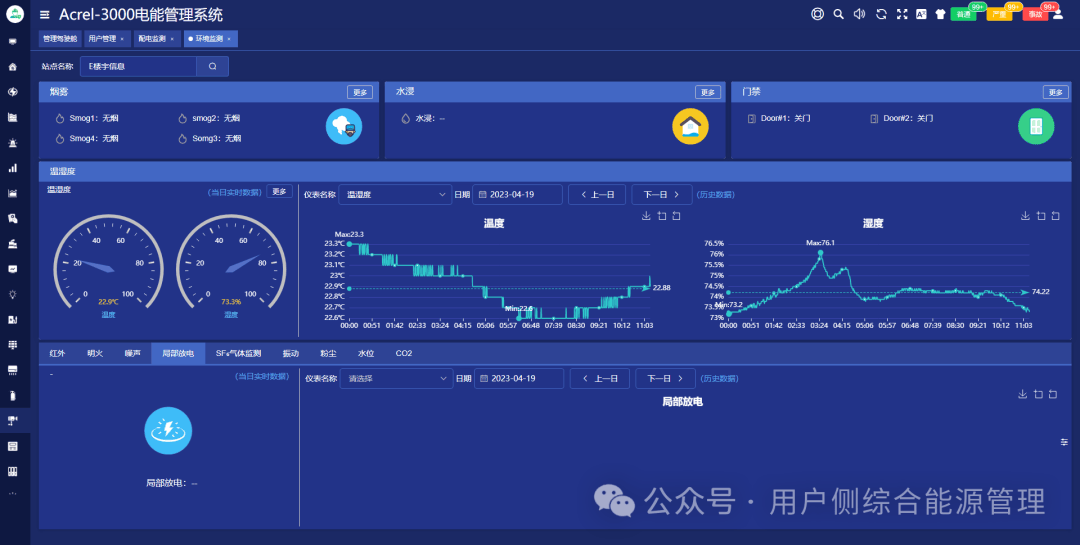The height and width of the screenshot is (545, 1080).
Task: Click 更多 in the 门禁 panel
Action: pyautogui.click(x=1056, y=92)
